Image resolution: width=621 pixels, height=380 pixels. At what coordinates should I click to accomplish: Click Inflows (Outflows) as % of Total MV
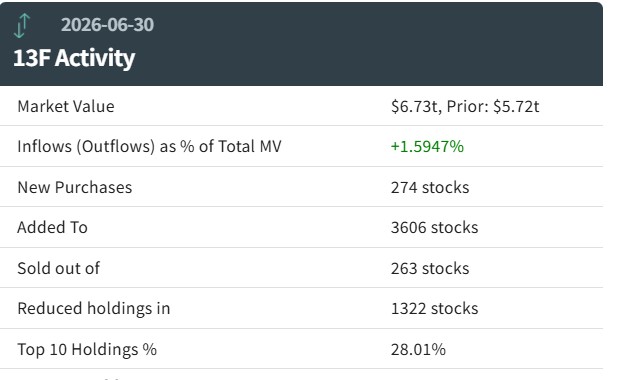[x=149, y=146]
